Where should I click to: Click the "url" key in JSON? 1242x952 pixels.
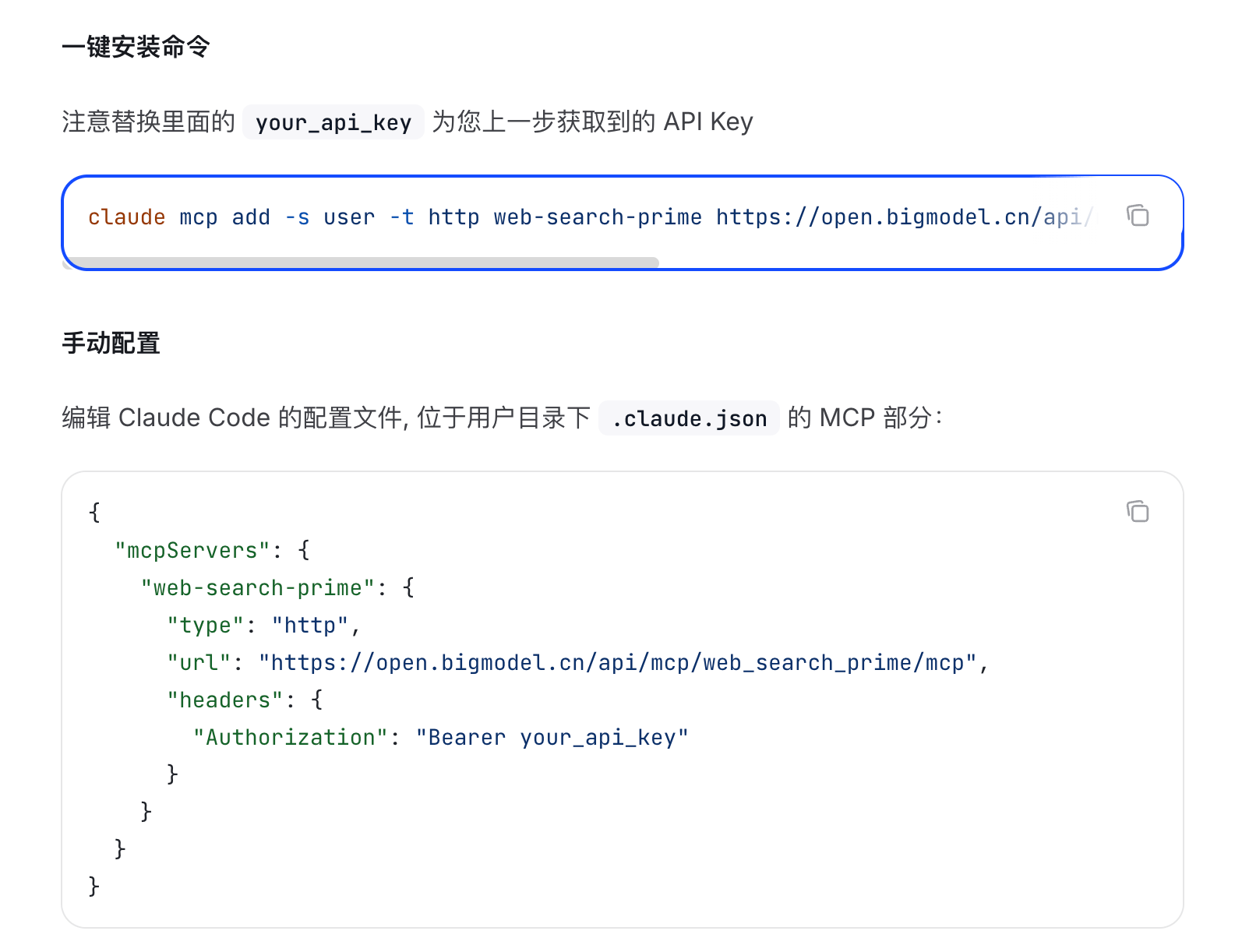tap(199, 663)
